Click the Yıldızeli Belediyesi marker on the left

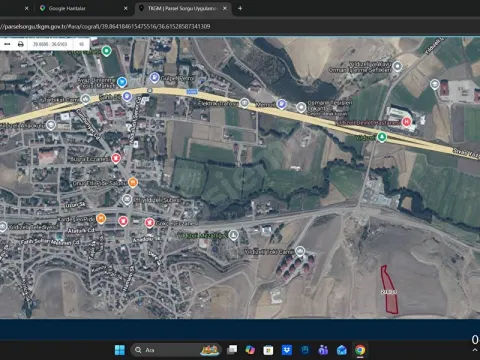click(3, 227)
